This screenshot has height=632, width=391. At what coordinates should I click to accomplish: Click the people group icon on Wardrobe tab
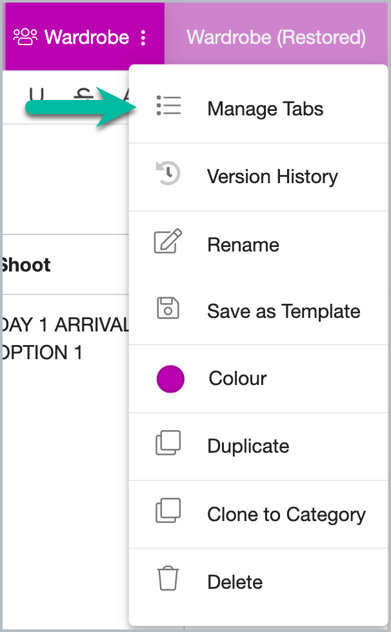pos(25,37)
